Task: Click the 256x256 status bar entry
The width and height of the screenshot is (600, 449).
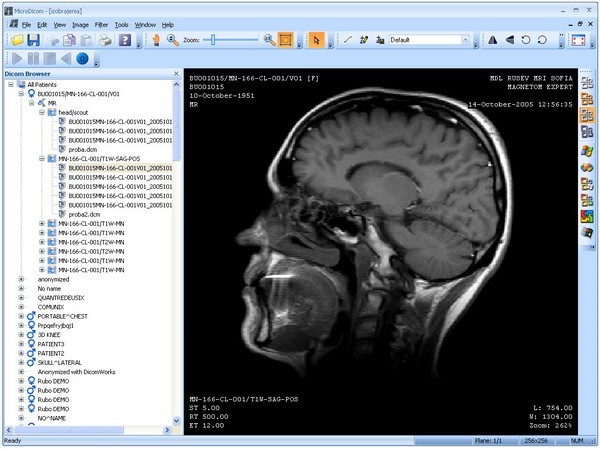Action: [x=536, y=441]
